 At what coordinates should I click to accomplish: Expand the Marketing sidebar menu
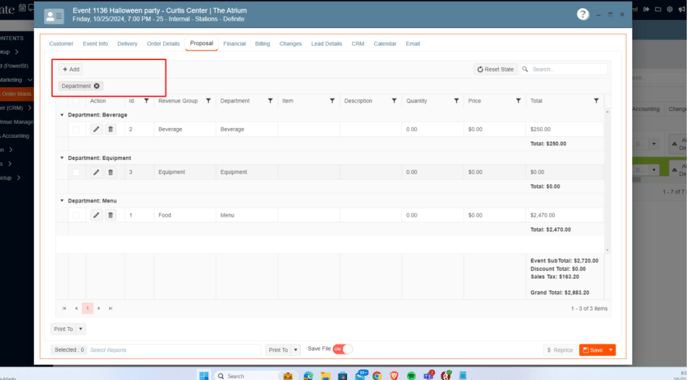tap(17, 80)
